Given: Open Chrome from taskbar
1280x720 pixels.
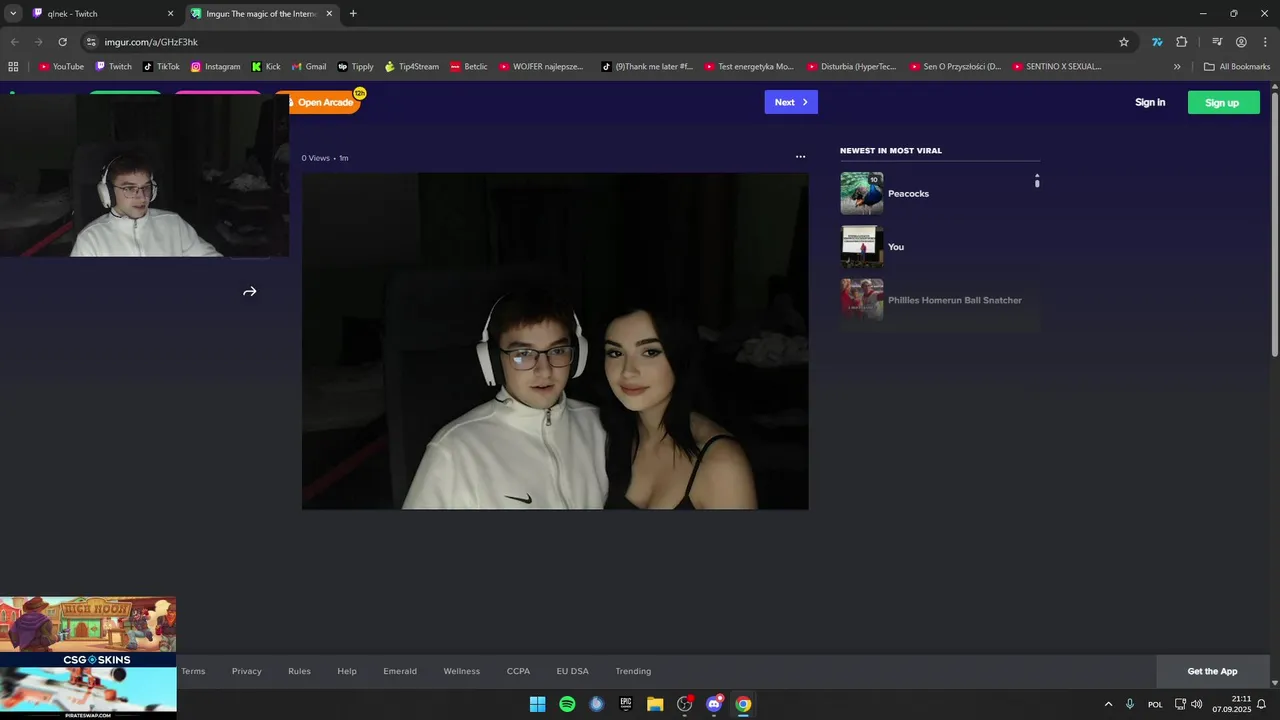Looking at the screenshot, I should 743,704.
